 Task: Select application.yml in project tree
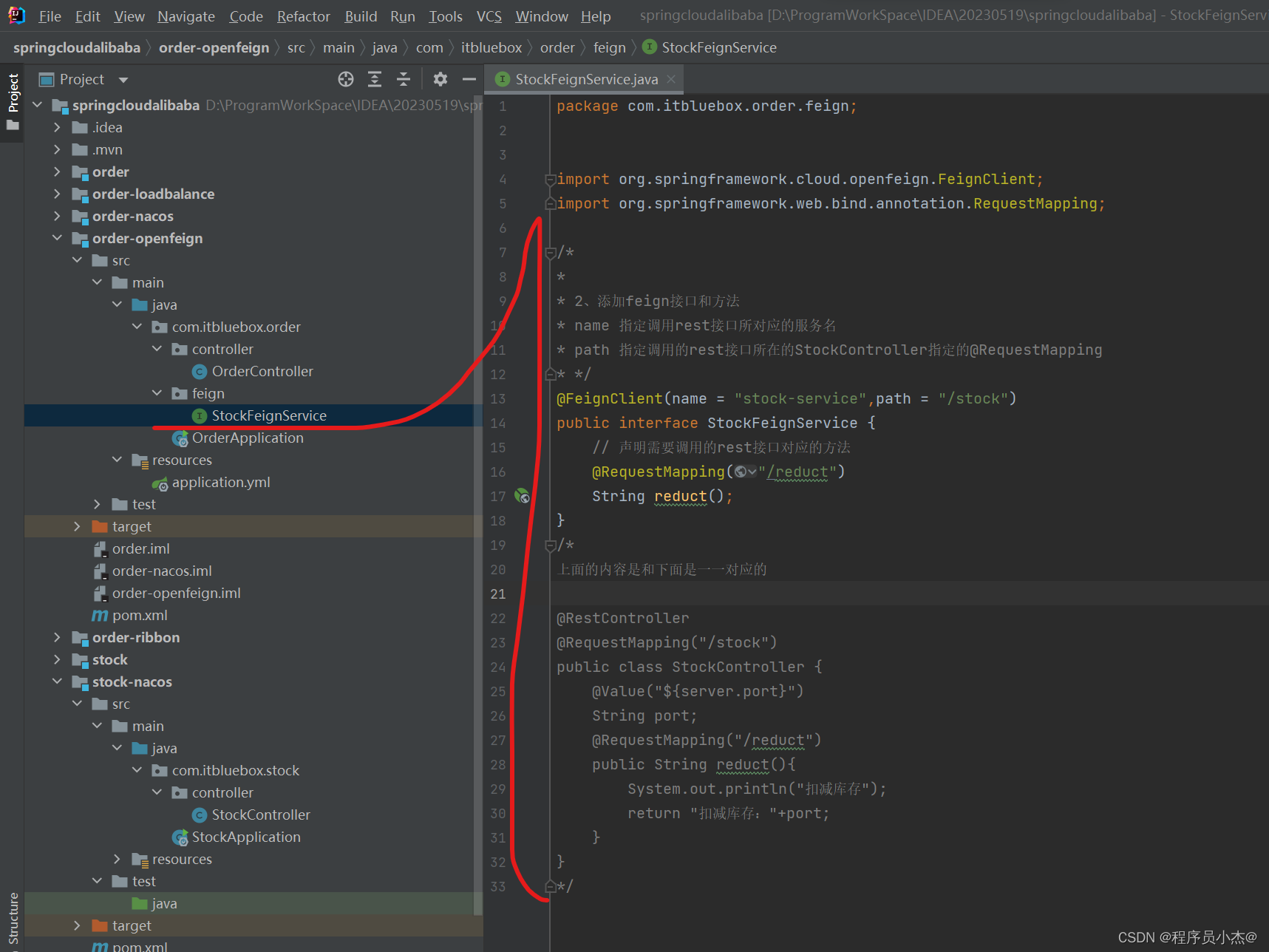click(221, 483)
